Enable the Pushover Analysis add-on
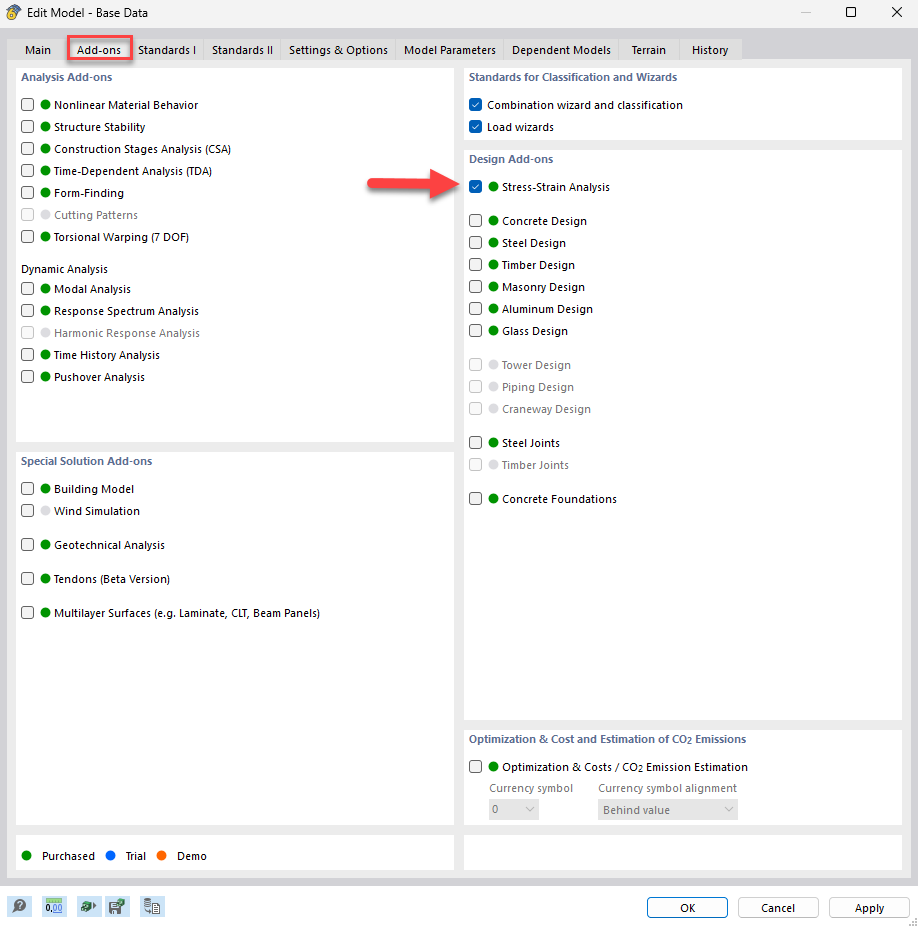918x926 pixels. (x=28, y=377)
